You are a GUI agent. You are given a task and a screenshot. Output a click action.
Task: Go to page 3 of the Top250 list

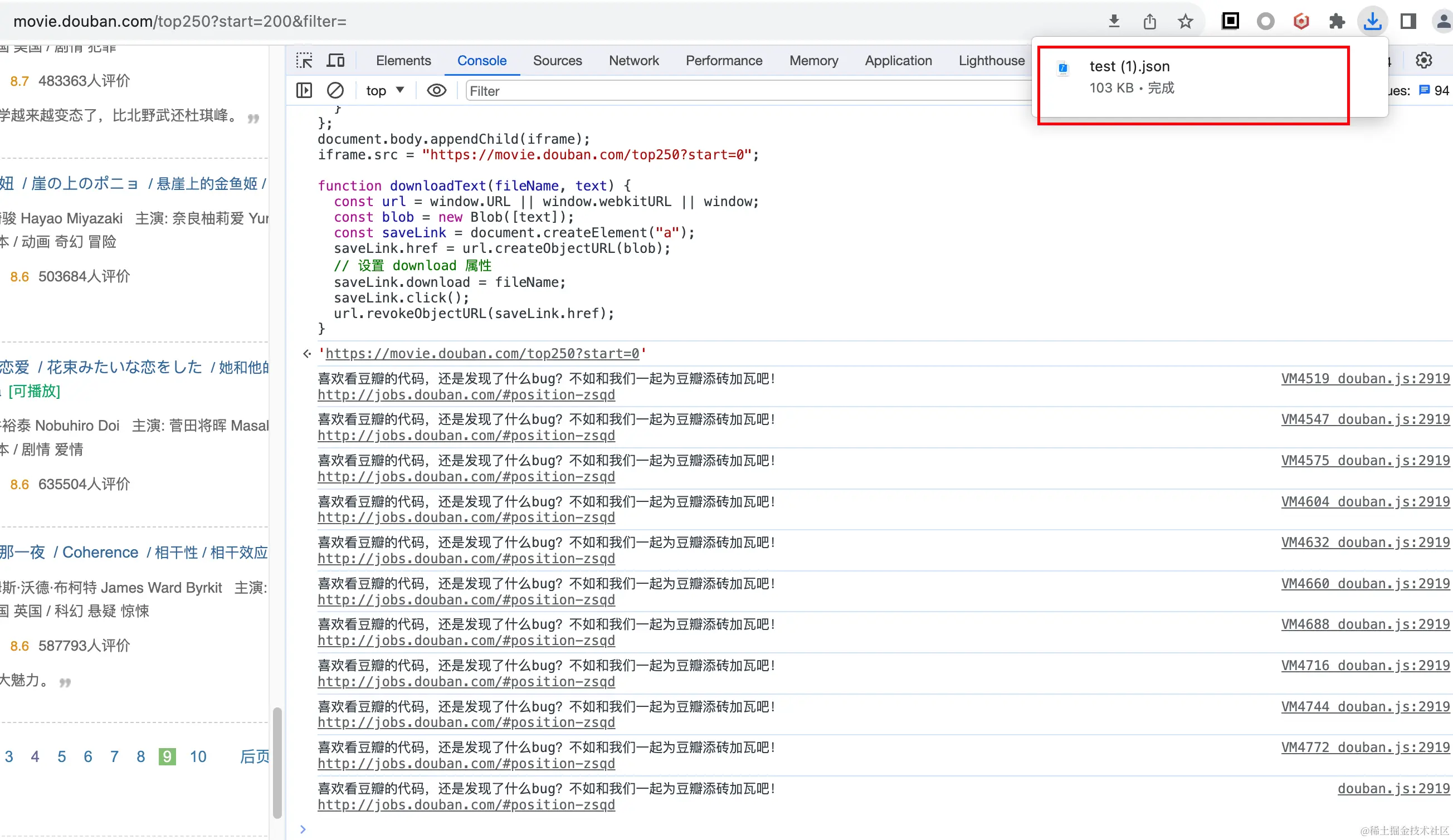[x=9, y=756]
